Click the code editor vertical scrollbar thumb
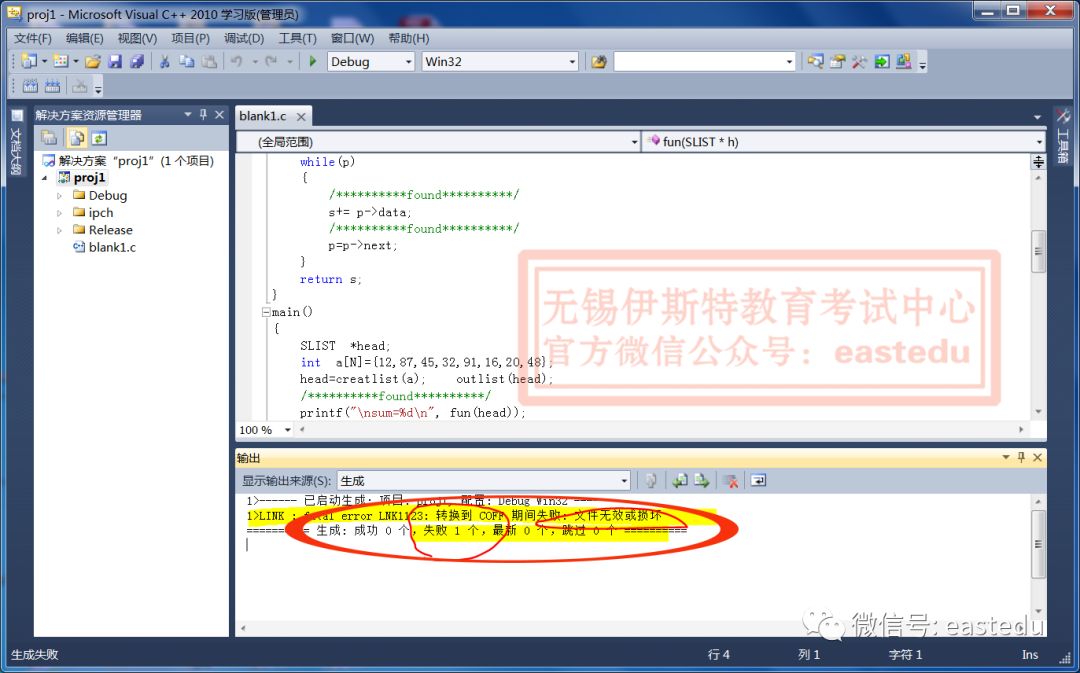The image size is (1080, 673). click(x=1038, y=251)
